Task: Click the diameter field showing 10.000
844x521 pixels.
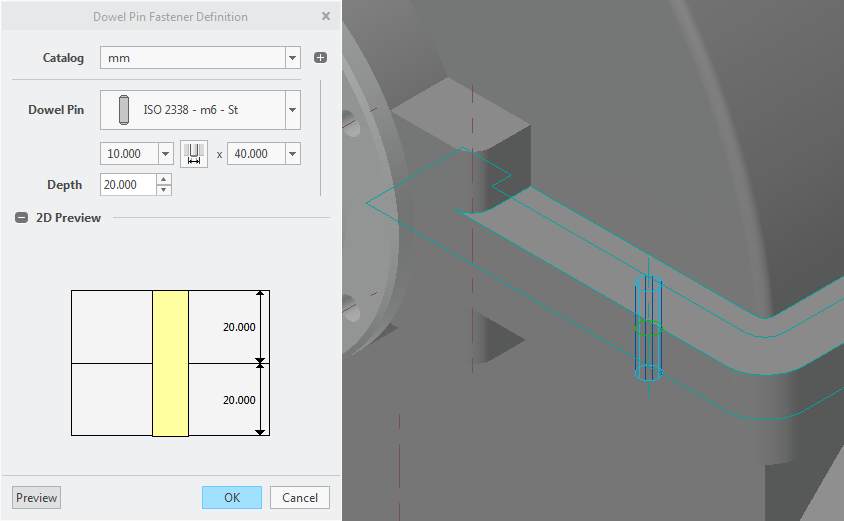Action: (129, 154)
